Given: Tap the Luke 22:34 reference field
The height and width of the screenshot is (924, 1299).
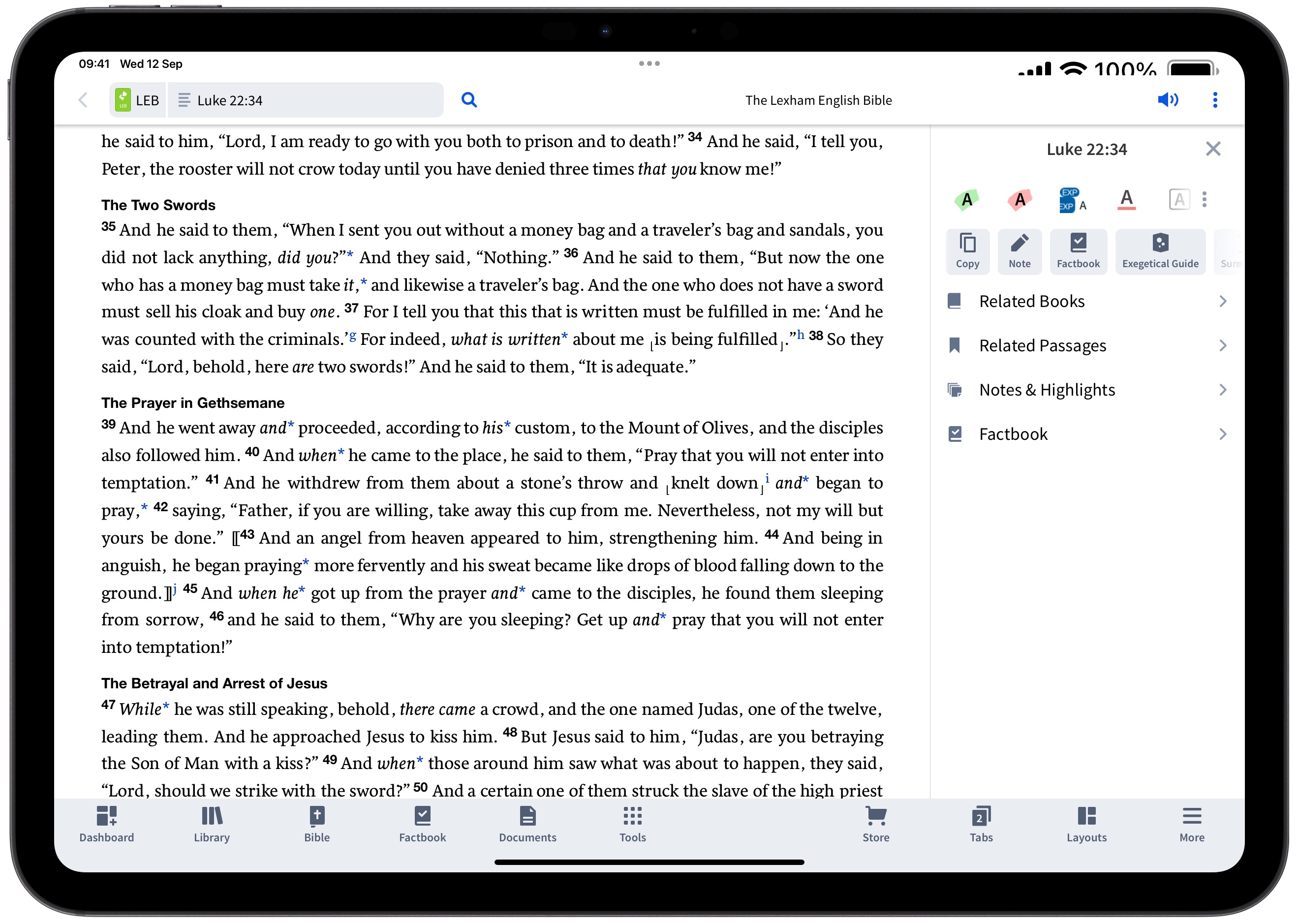Looking at the screenshot, I should 306,100.
